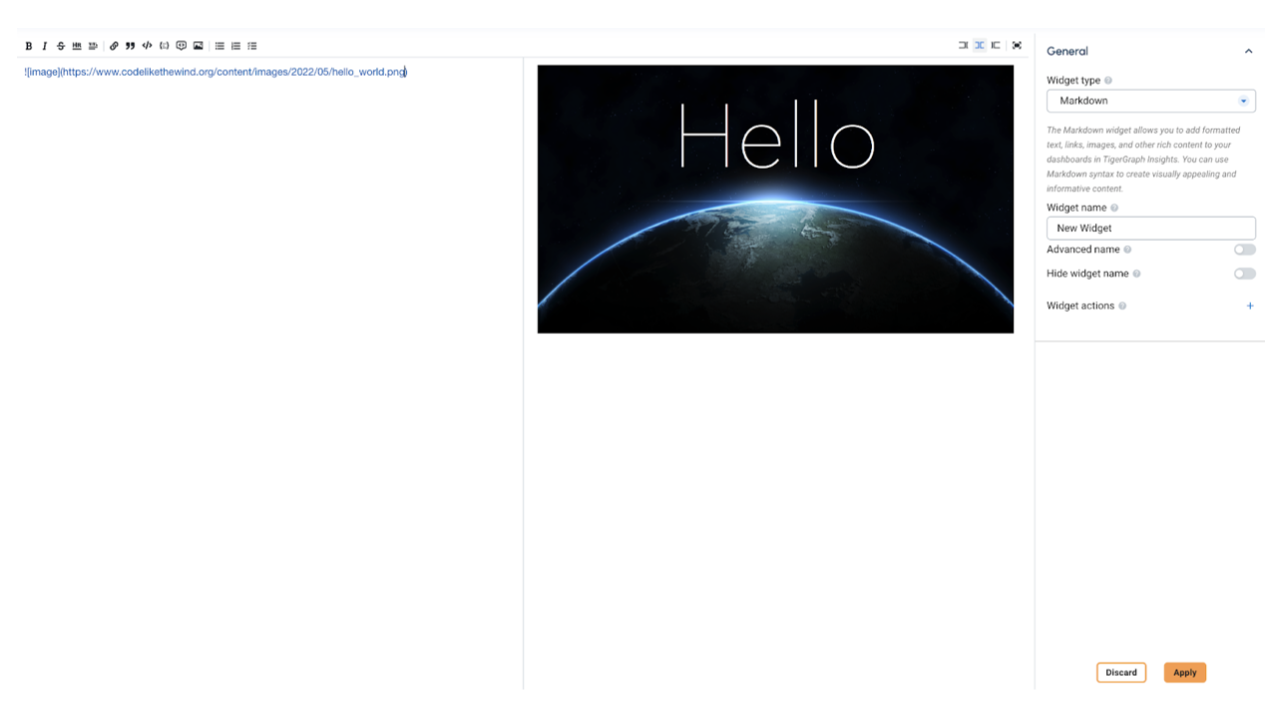Enable the Advanced name toggle
The width and height of the screenshot is (1282, 708).
pyautogui.click(x=1244, y=249)
